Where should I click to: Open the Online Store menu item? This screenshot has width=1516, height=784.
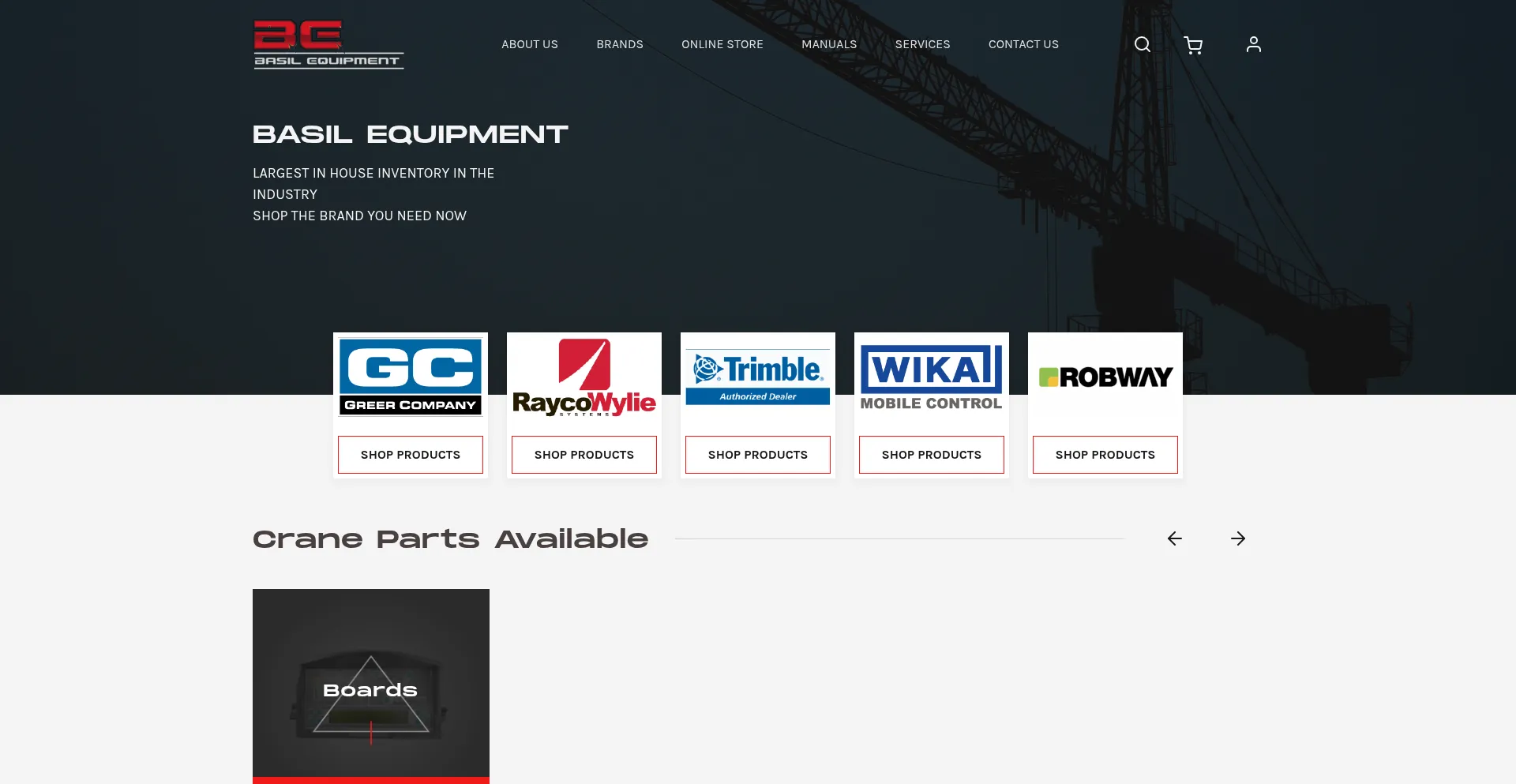tap(722, 44)
